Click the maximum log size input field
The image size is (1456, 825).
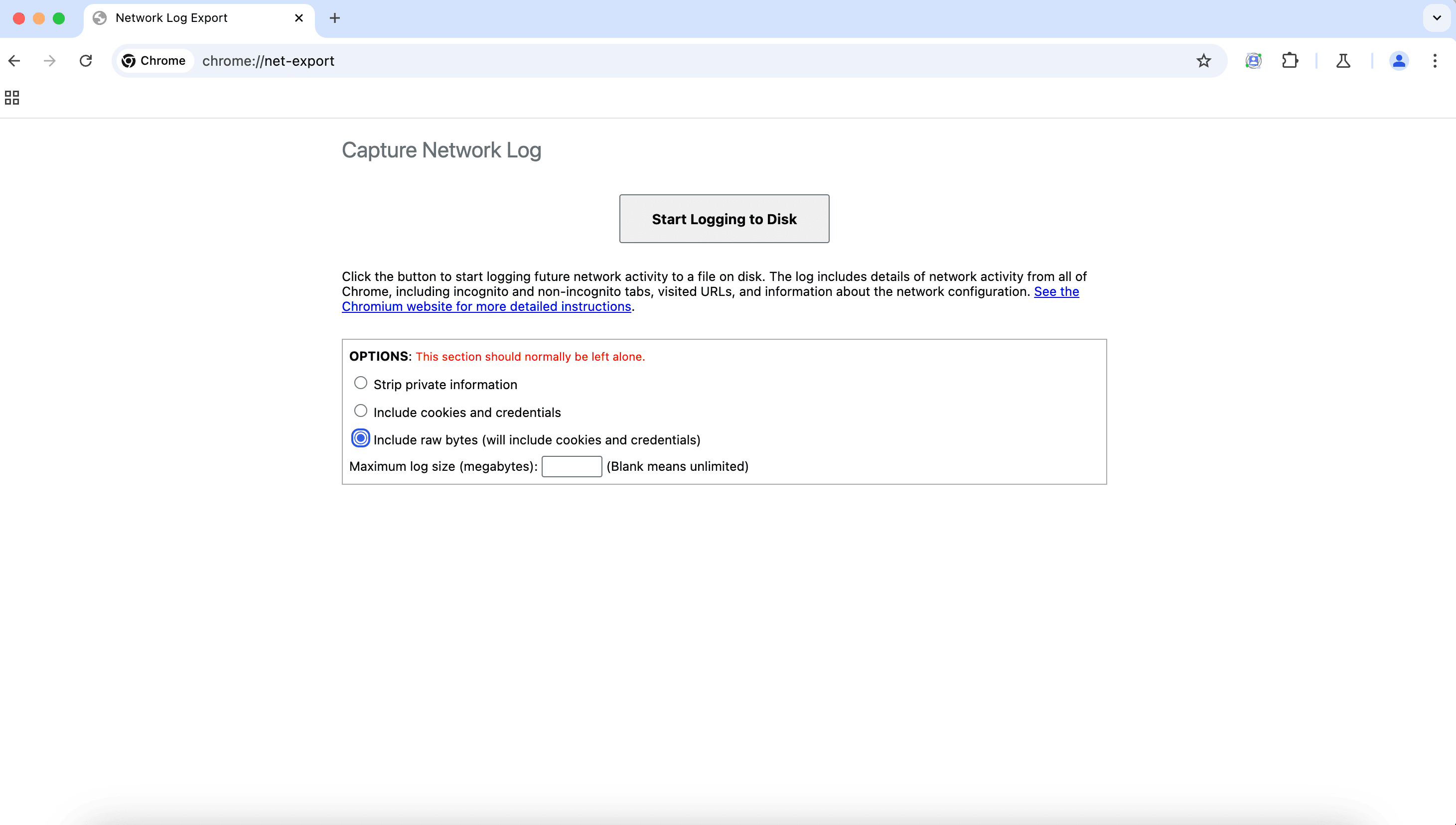tap(571, 466)
